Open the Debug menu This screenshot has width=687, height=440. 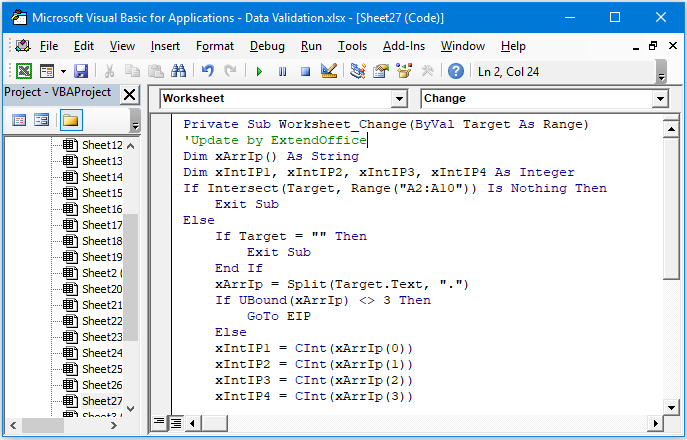point(267,46)
